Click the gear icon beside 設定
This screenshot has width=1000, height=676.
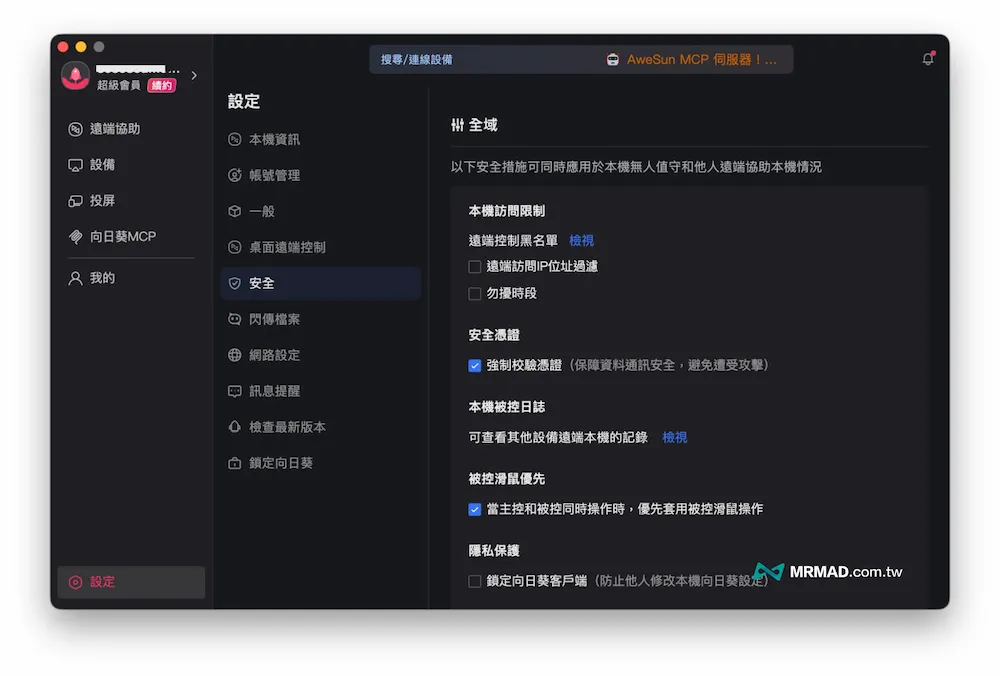point(75,582)
